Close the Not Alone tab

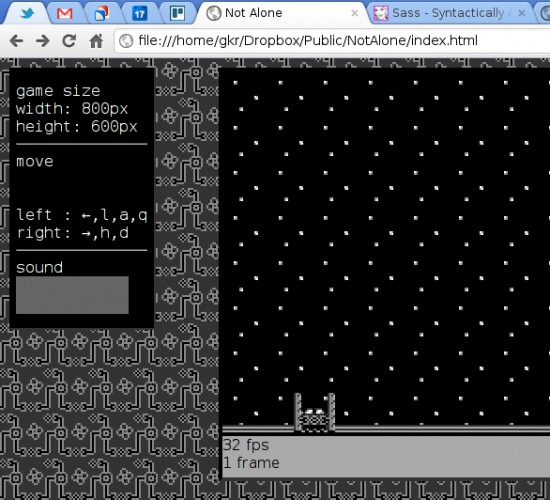point(355,13)
